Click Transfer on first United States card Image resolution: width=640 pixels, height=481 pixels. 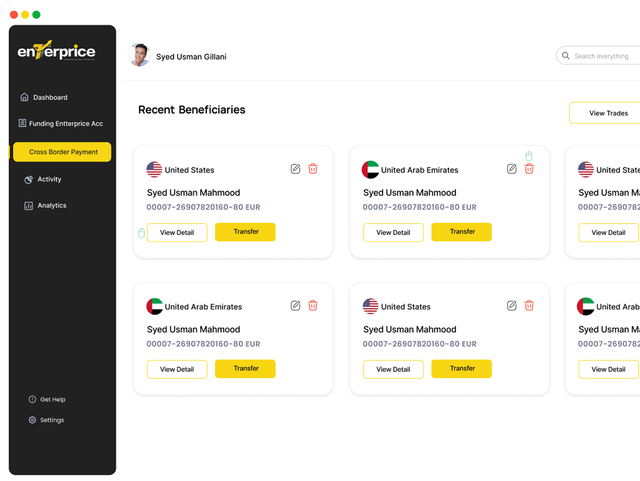point(245,232)
